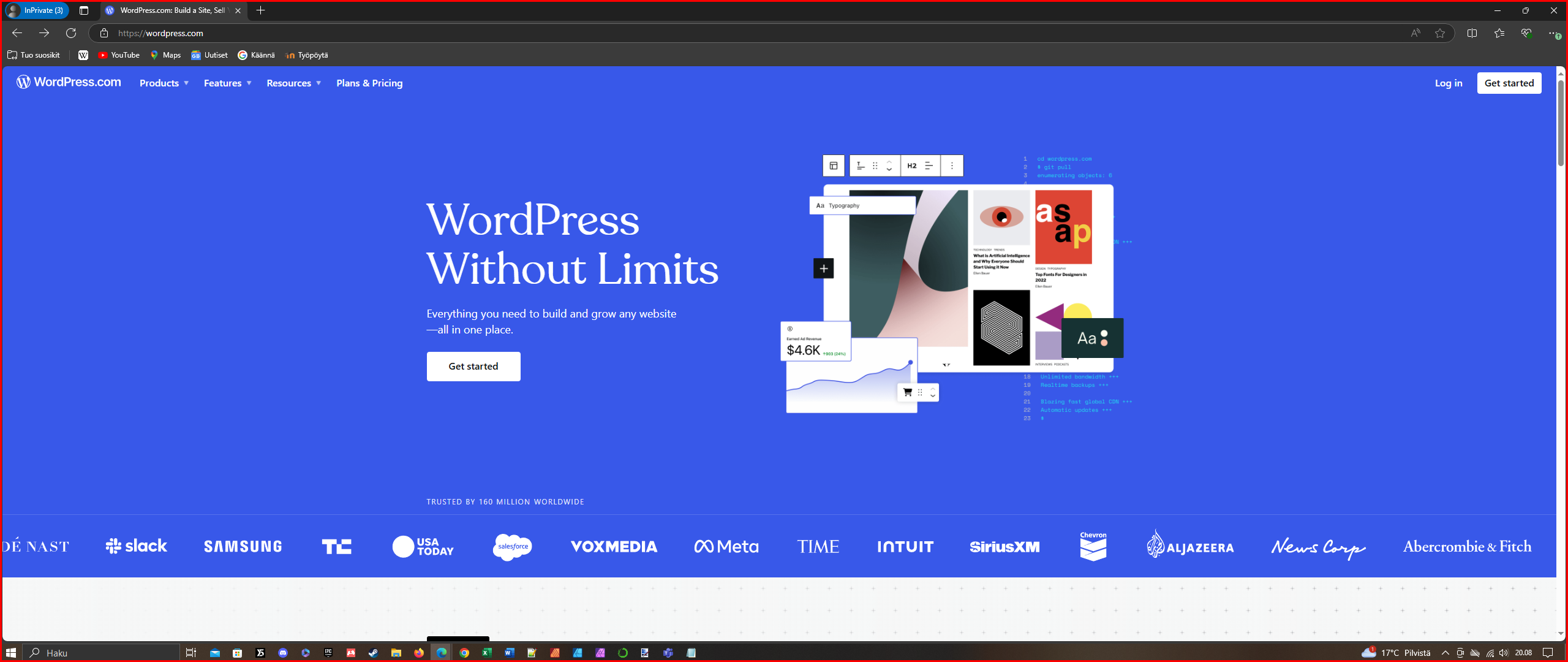Open YouTube bookmark in favorites bar
The width and height of the screenshot is (1568, 662).
(119, 55)
